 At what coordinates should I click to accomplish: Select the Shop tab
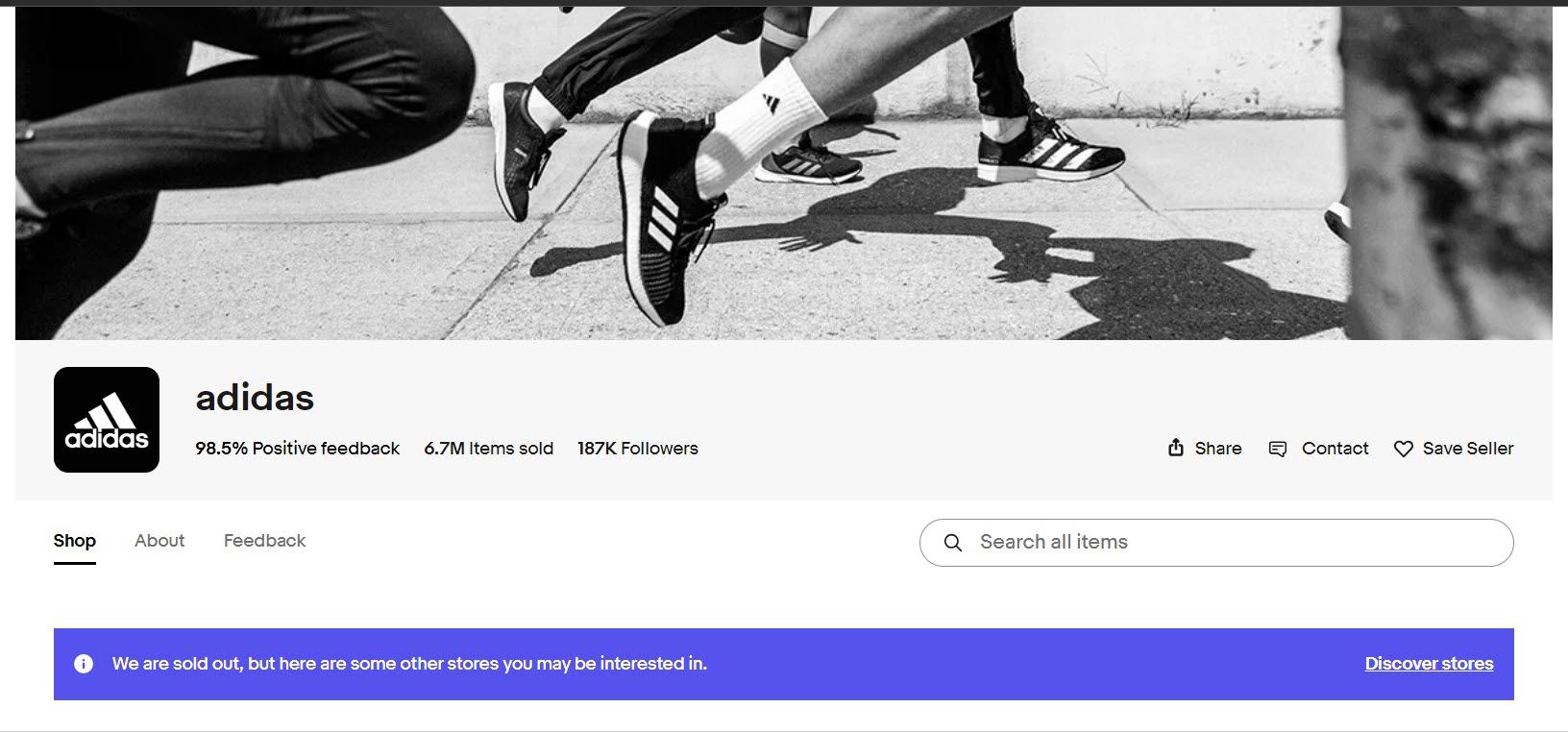point(74,541)
